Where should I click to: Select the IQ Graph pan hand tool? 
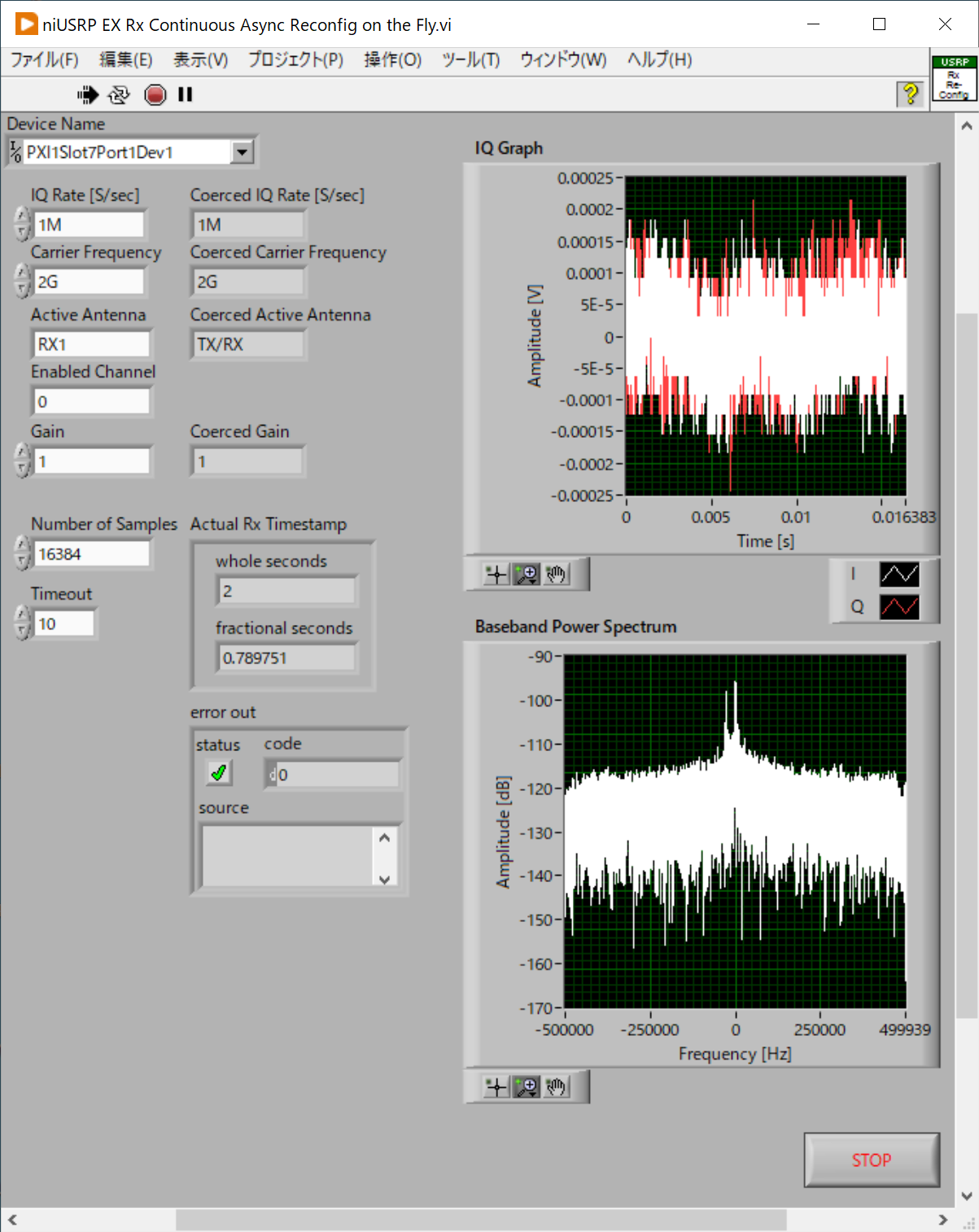click(557, 574)
